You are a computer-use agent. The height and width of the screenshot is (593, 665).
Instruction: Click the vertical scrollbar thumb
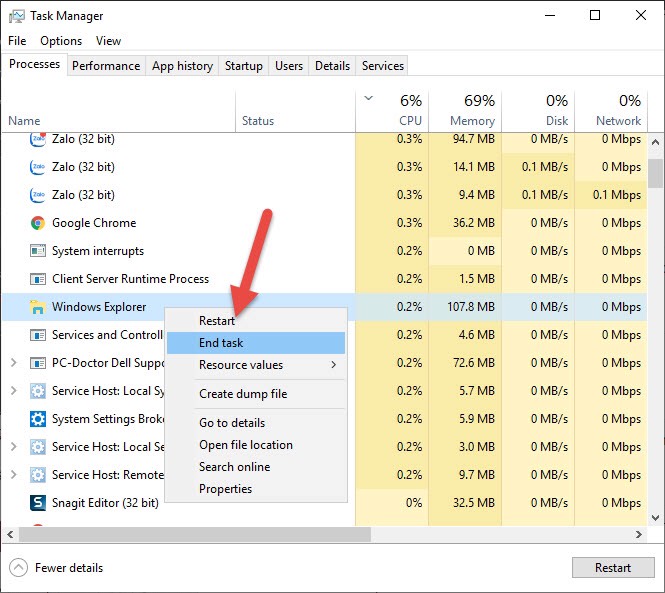pyautogui.click(x=655, y=173)
